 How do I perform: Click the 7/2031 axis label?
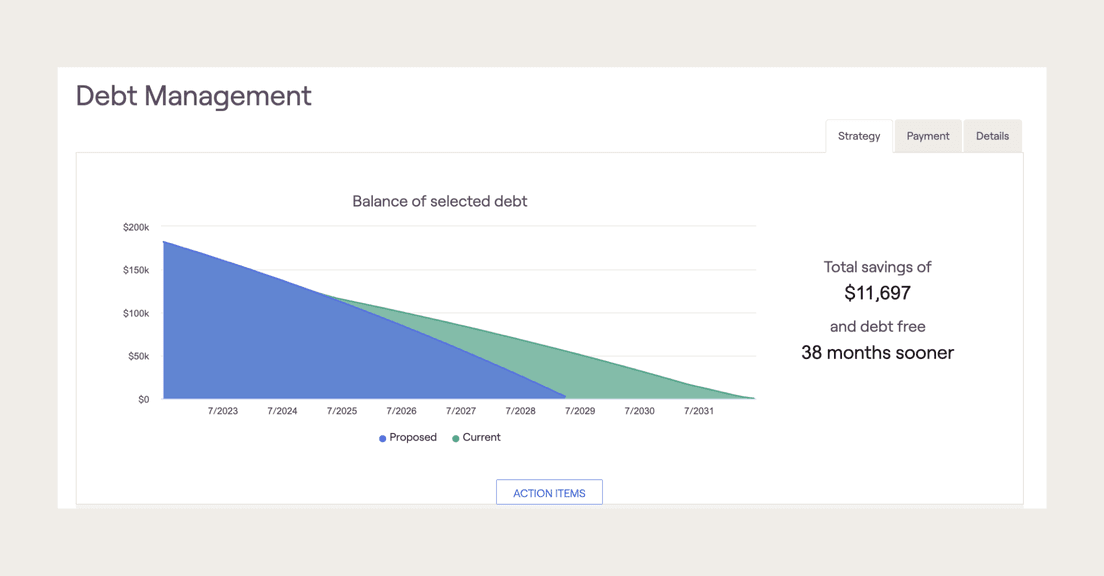[697, 410]
